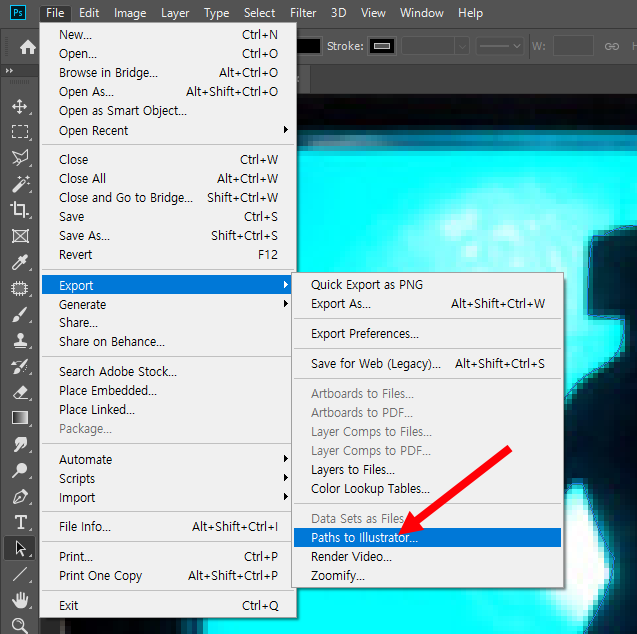637x634 pixels.
Task: Click the W width input field
Action: (573, 46)
